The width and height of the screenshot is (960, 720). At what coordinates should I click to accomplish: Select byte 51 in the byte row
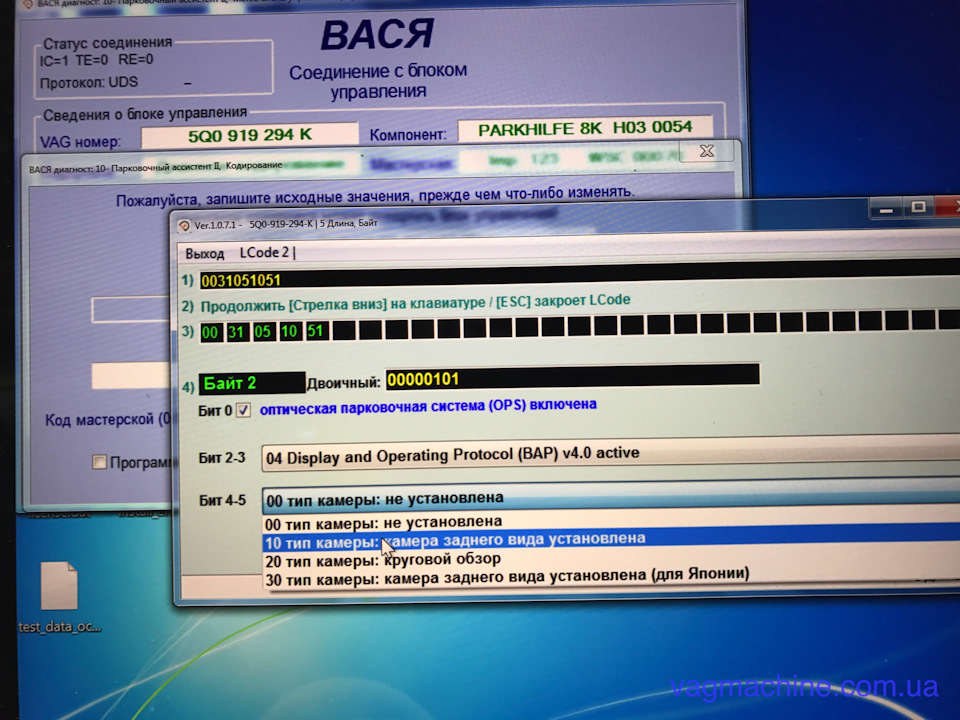point(316,331)
